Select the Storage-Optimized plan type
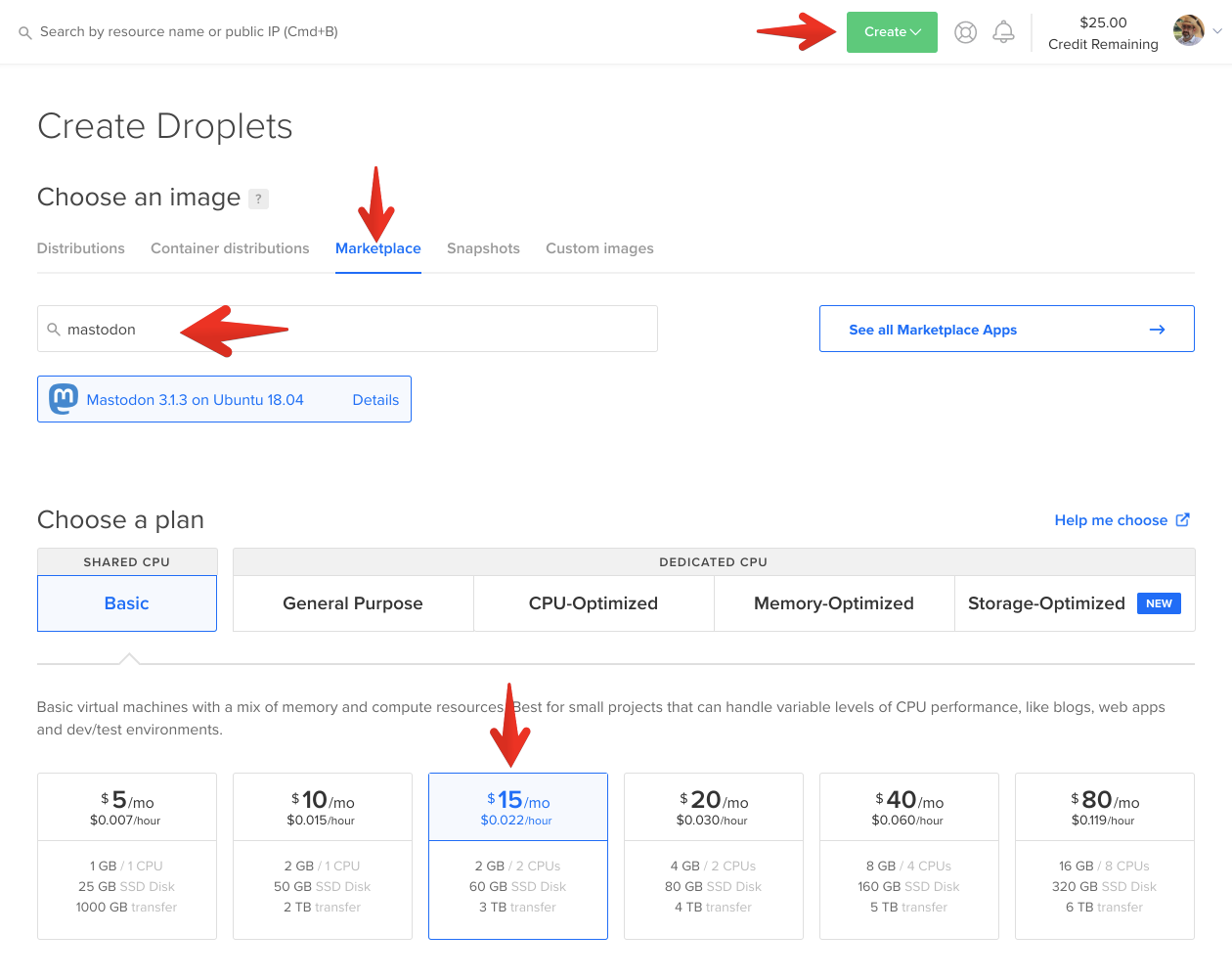 coord(1075,603)
